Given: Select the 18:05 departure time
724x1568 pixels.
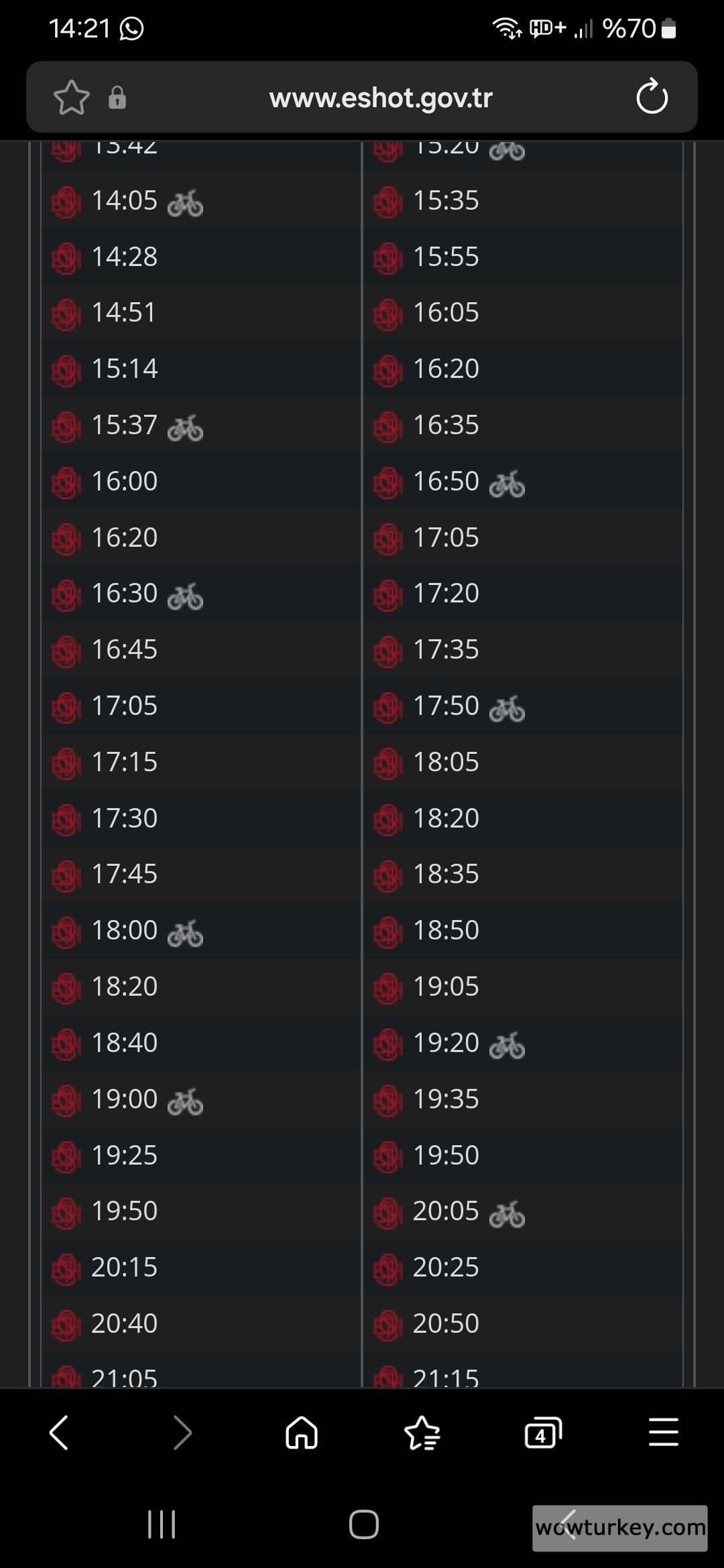Looking at the screenshot, I should click(446, 762).
